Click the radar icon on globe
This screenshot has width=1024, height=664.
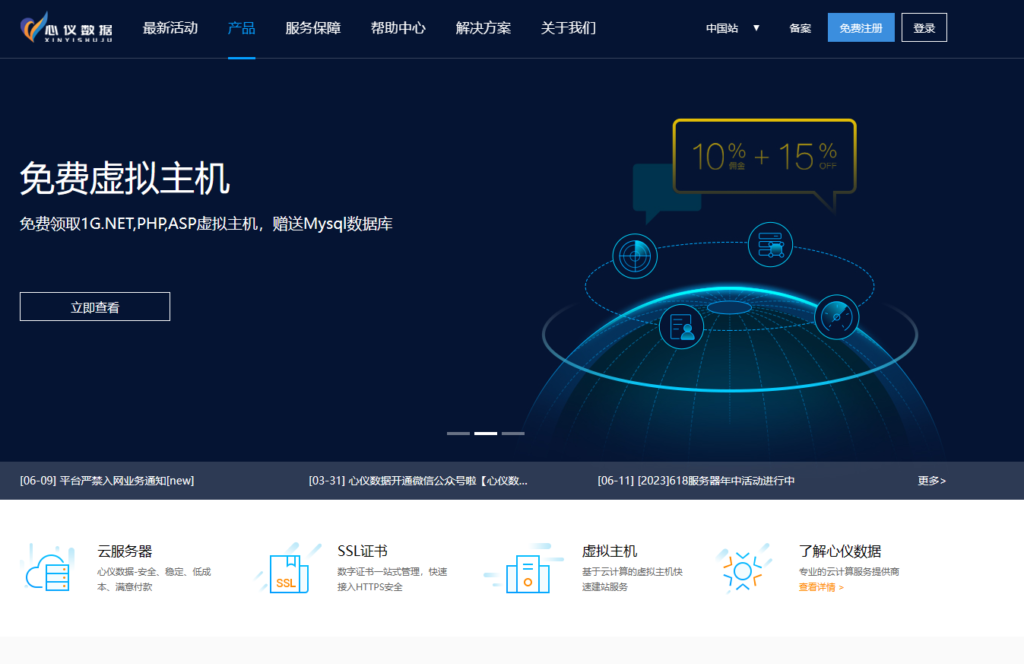(635, 256)
